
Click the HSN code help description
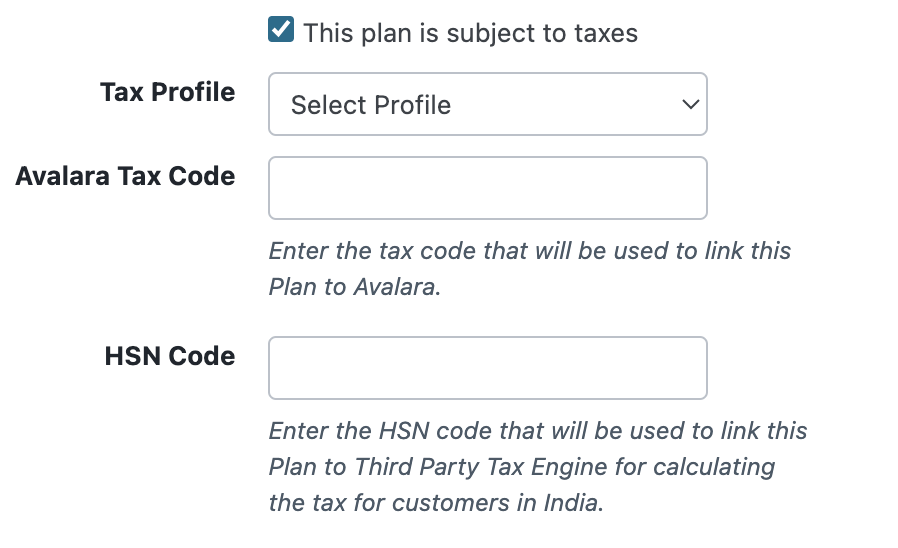coord(537,467)
